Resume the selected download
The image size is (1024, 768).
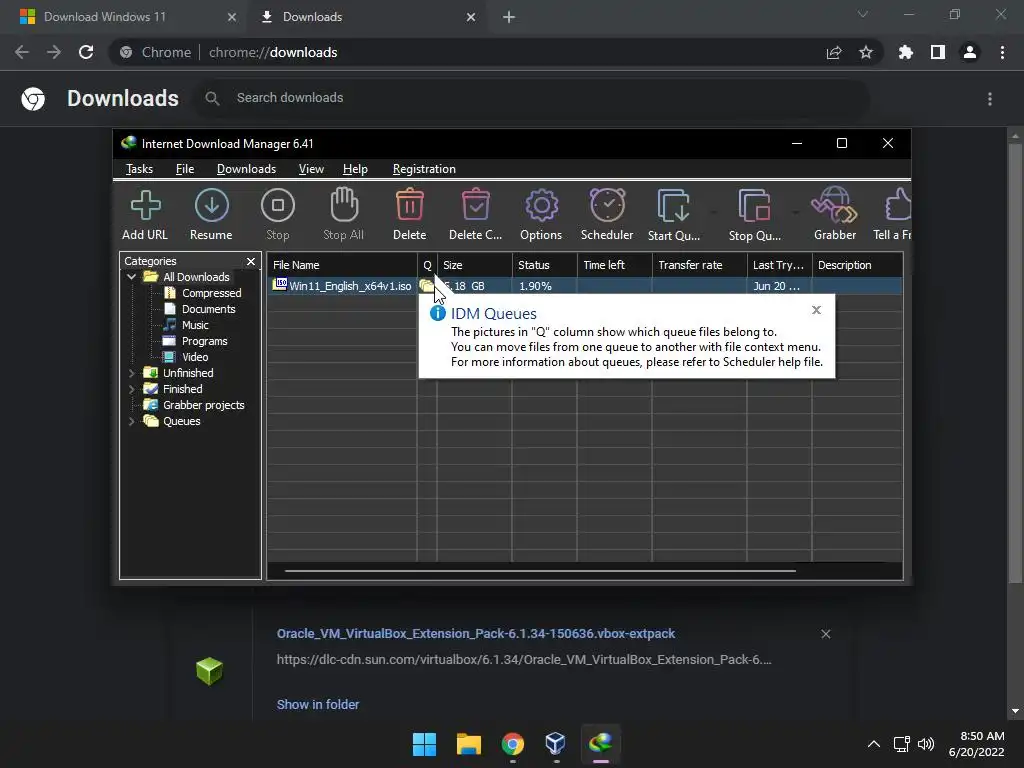(211, 214)
